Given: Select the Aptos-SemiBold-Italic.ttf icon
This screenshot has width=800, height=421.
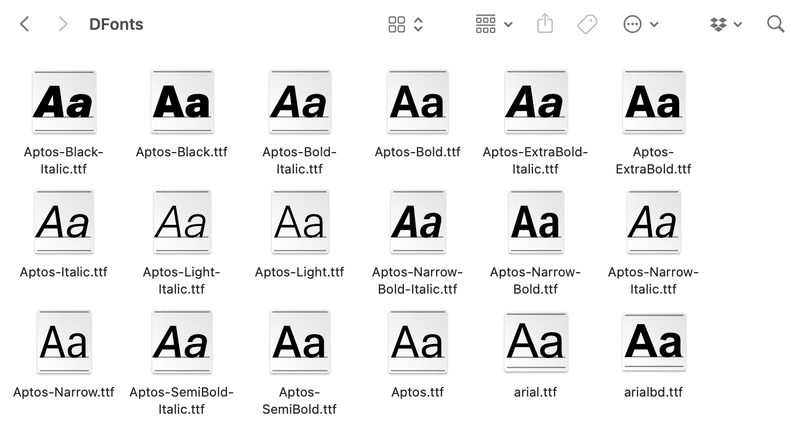Looking at the screenshot, I should (182, 342).
